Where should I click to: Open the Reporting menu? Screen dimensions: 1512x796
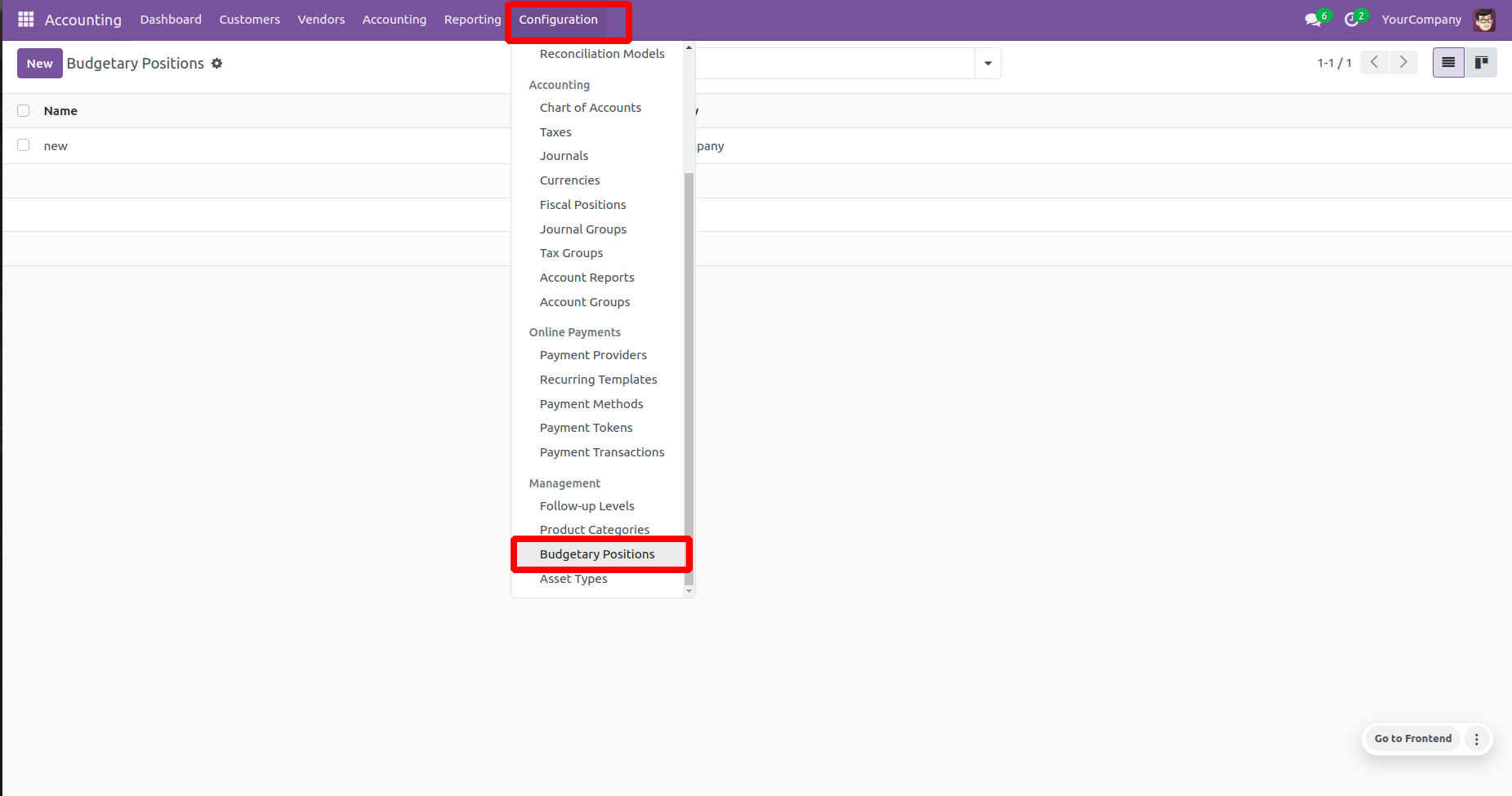[x=472, y=20]
